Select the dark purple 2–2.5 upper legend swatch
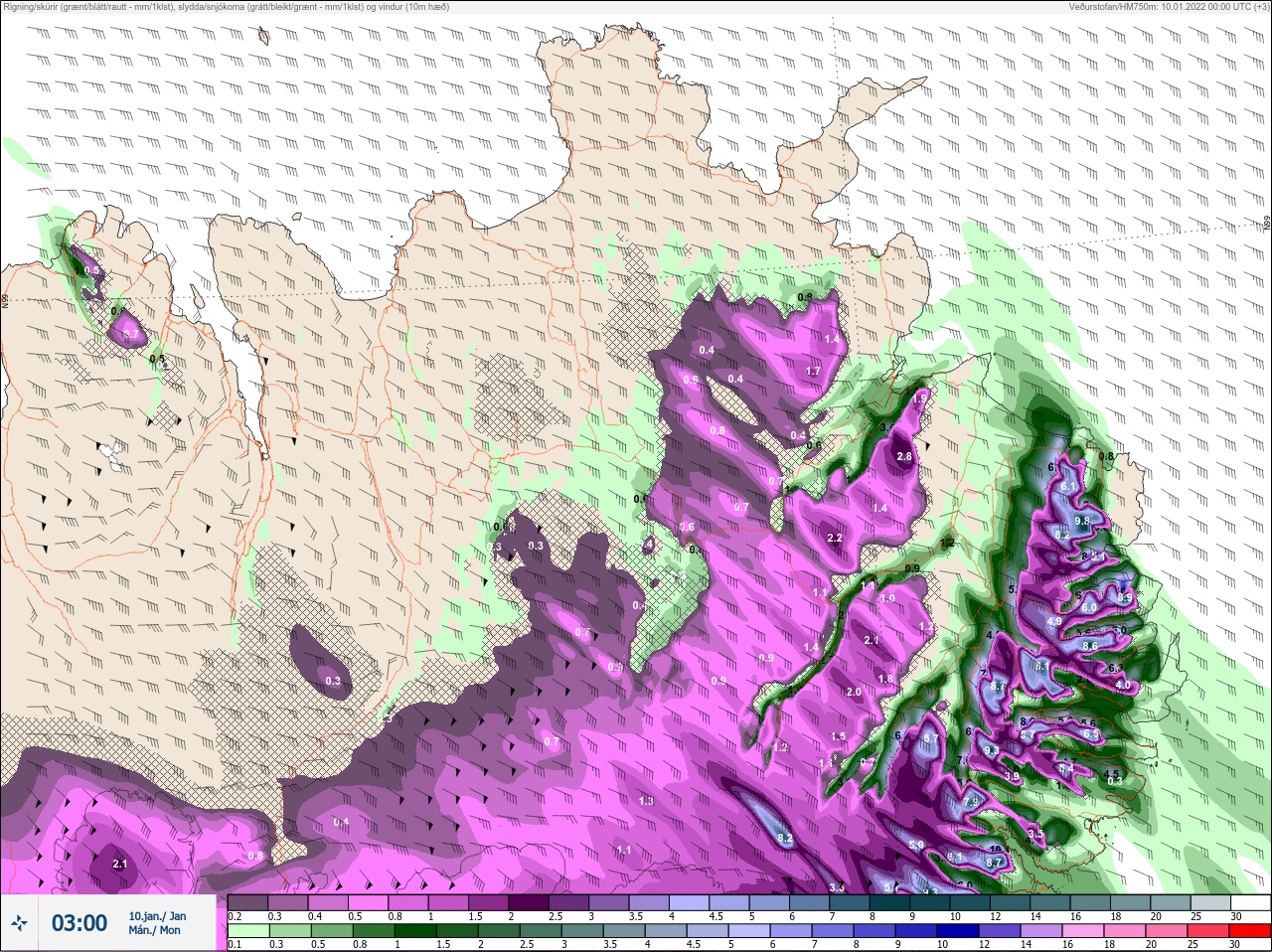The height and width of the screenshot is (952, 1272). point(528,903)
